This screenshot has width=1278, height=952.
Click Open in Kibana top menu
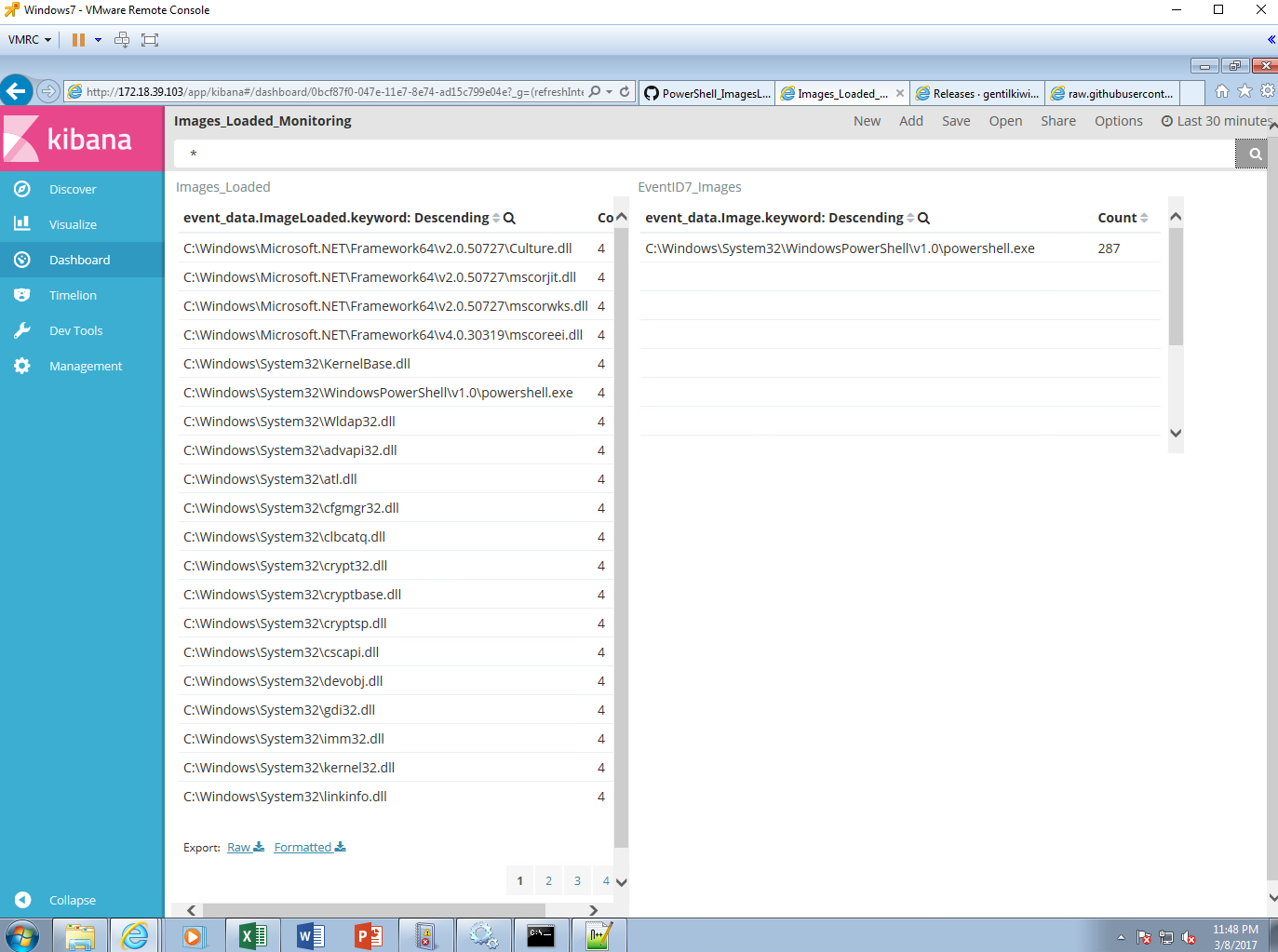click(1005, 121)
